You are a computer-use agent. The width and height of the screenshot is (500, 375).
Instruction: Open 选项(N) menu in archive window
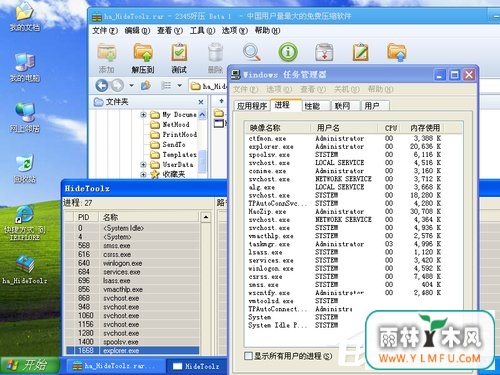point(235,31)
